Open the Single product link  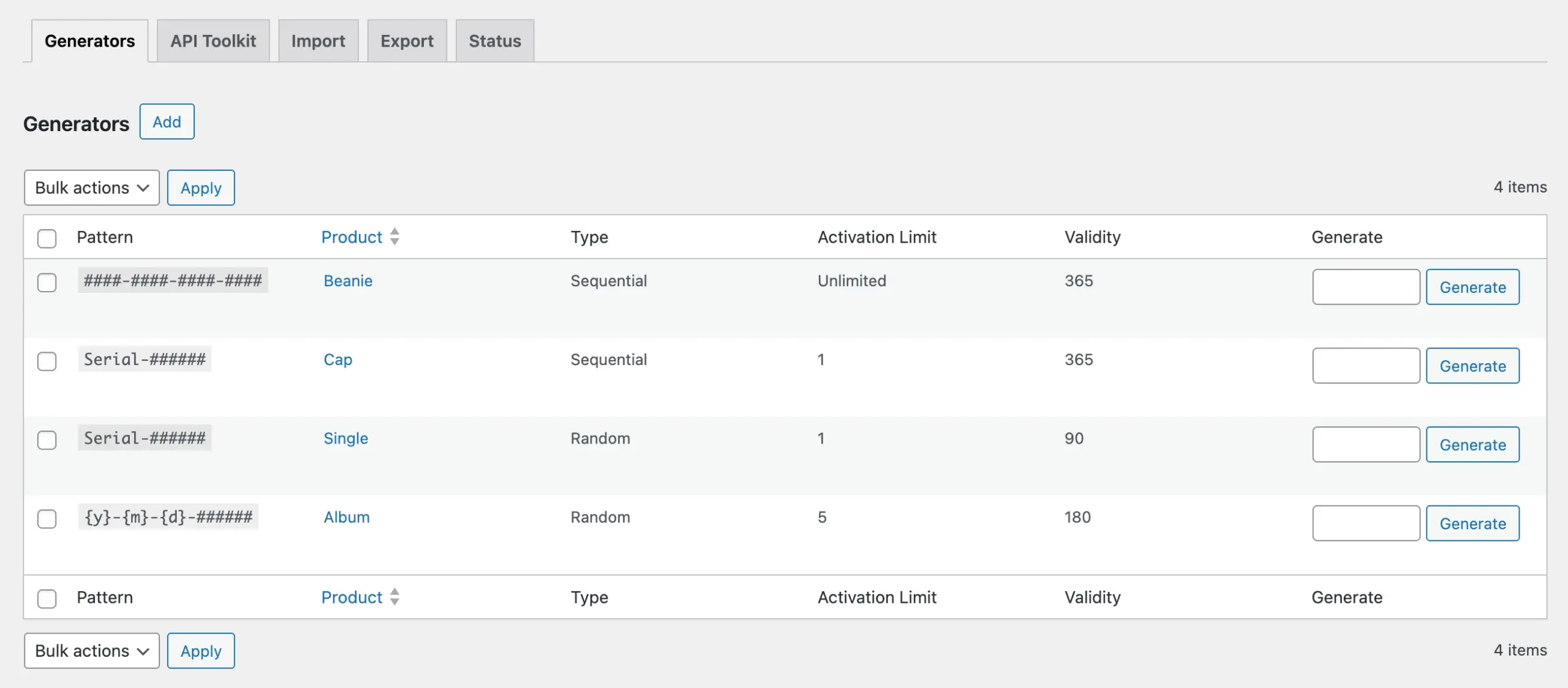(345, 439)
